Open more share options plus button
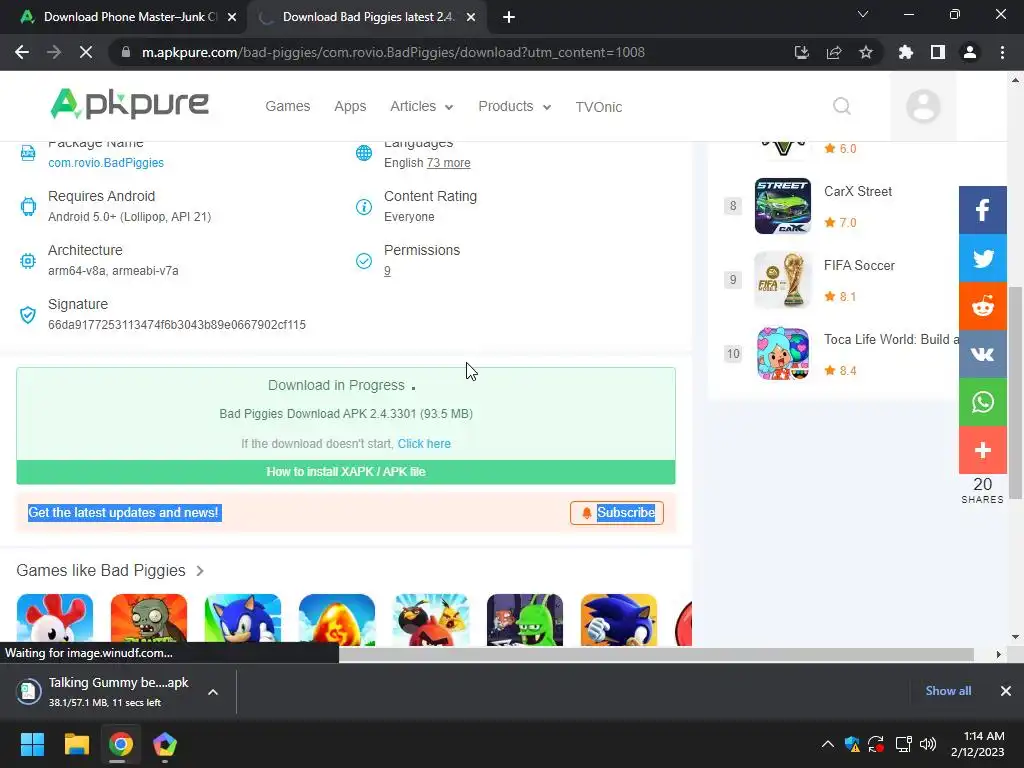Screen dimensions: 1024x768 coord(982,450)
